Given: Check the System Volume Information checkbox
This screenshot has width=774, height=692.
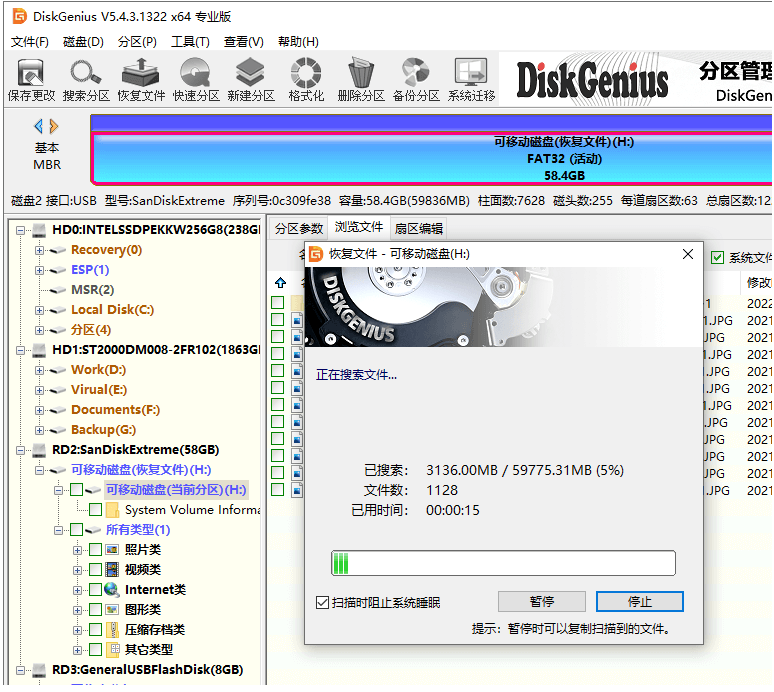Looking at the screenshot, I should (95, 509).
